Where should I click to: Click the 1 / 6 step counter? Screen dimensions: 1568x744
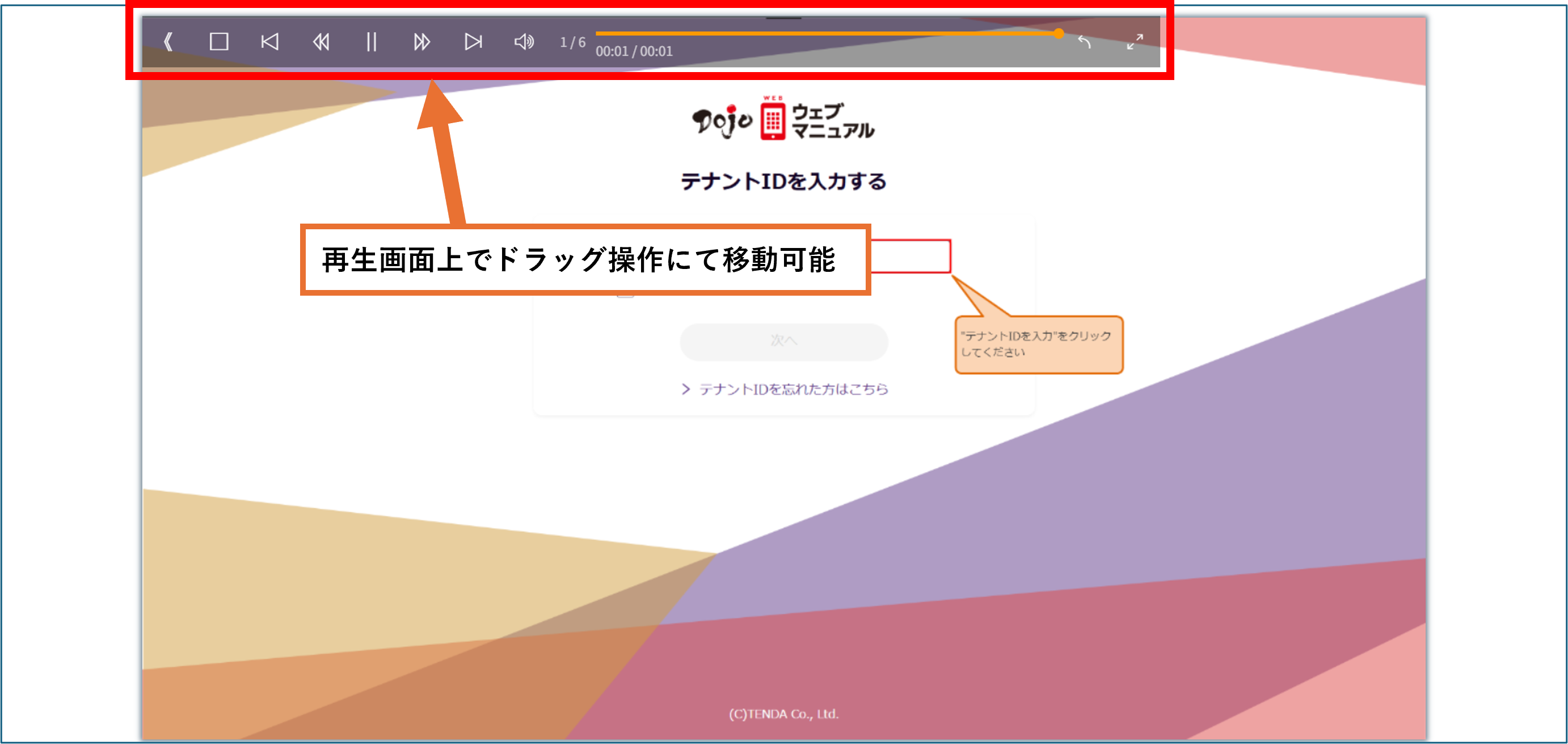(572, 42)
